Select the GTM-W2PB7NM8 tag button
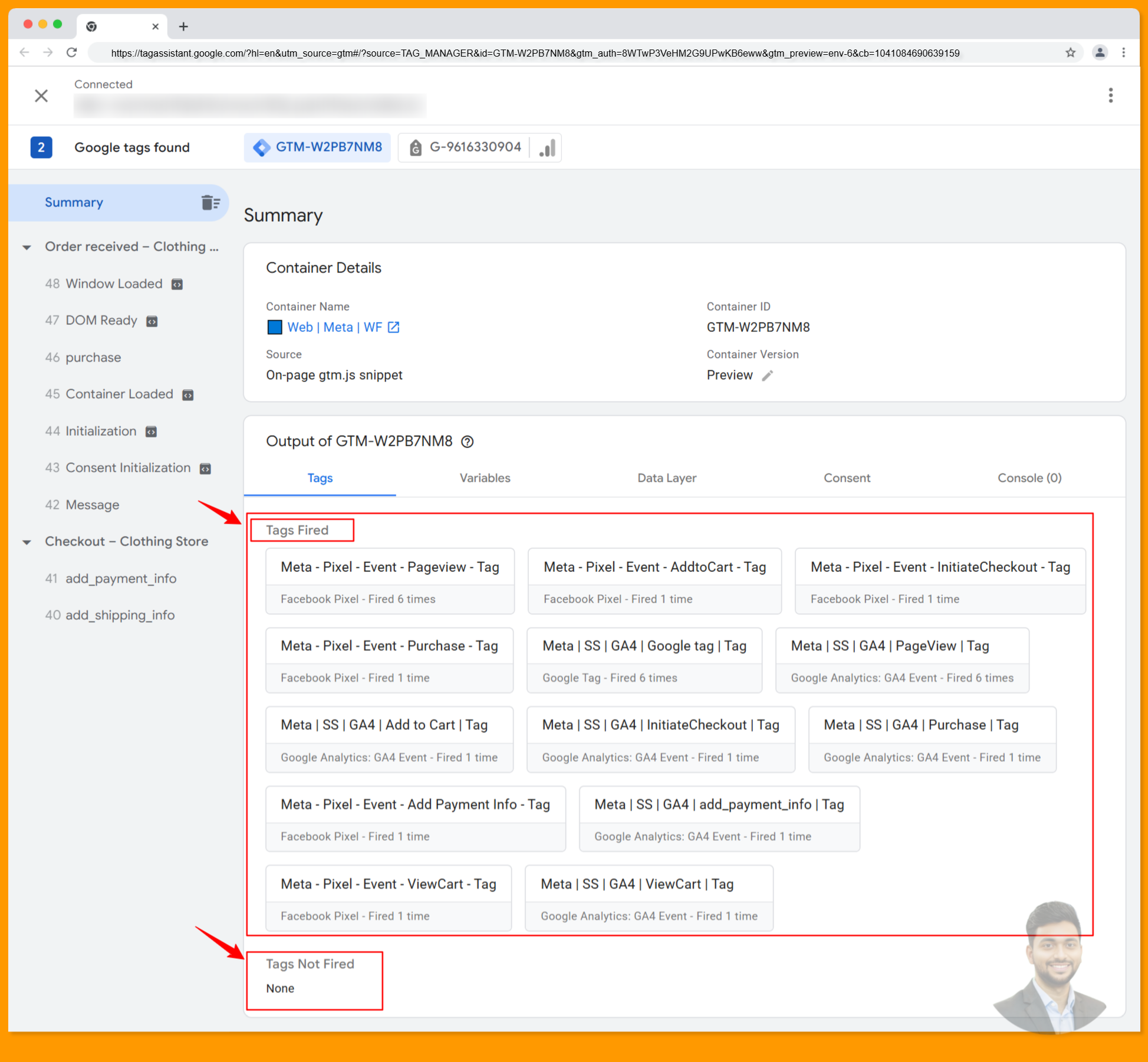 [x=329, y=147]
